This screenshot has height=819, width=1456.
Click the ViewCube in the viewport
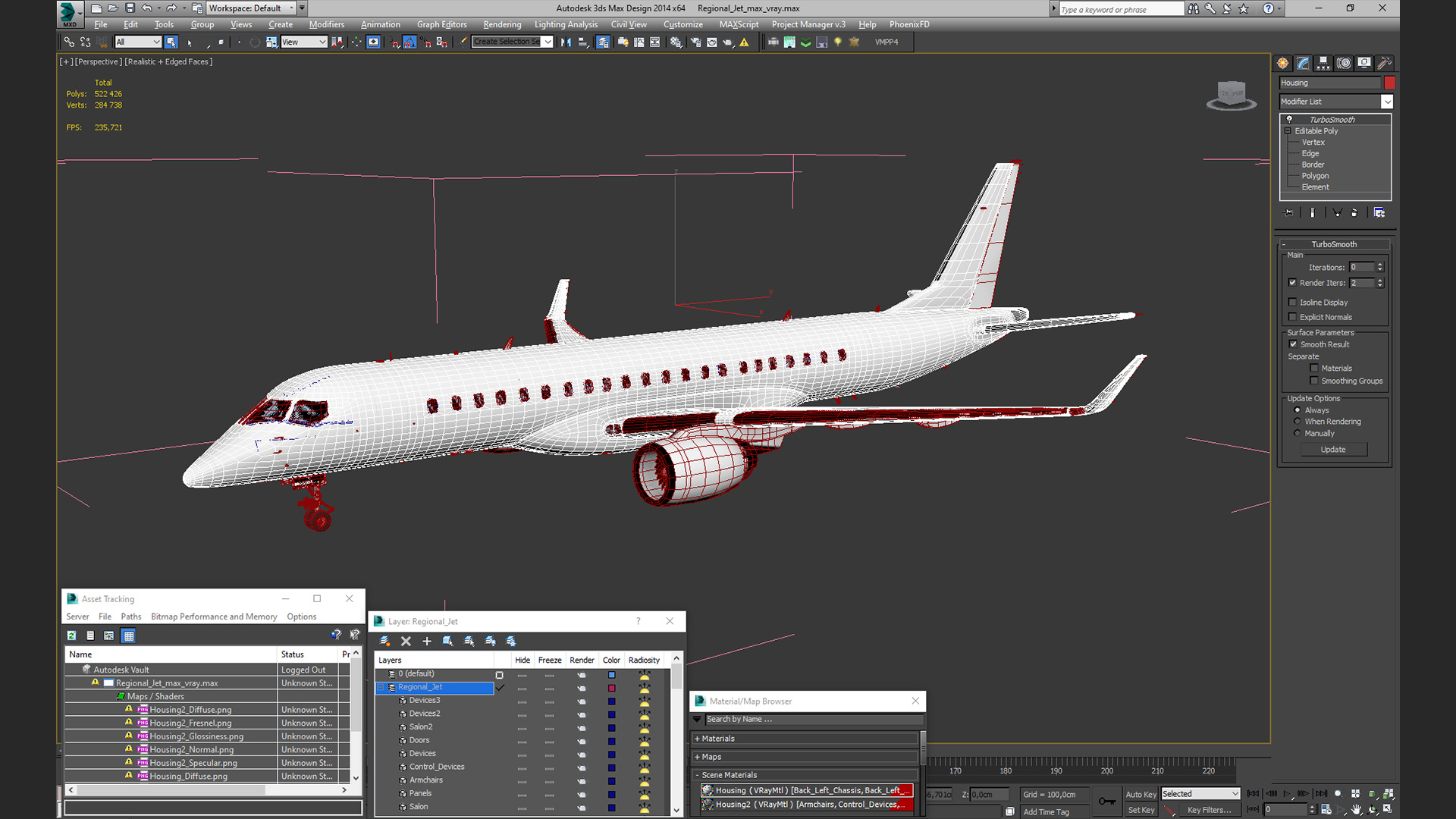click(x=1232, y=96)
